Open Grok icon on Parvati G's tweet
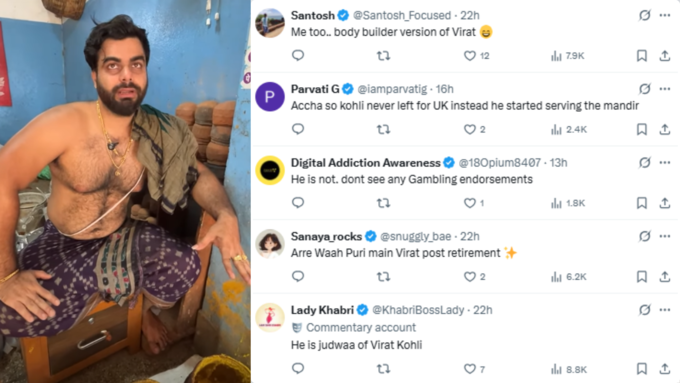The image size is (680, 383). (x=645, y=89)
